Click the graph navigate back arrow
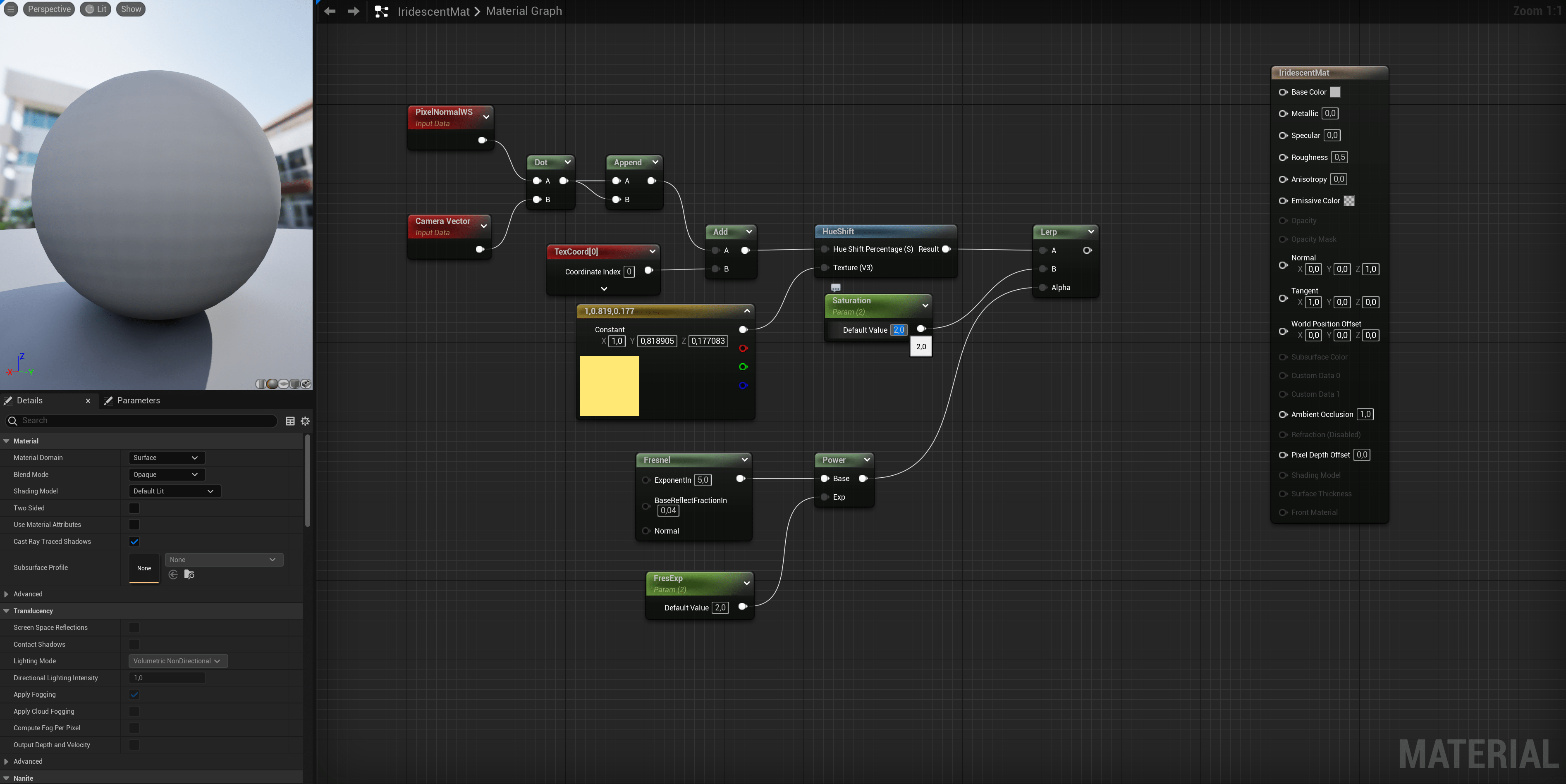 [330, 12]
